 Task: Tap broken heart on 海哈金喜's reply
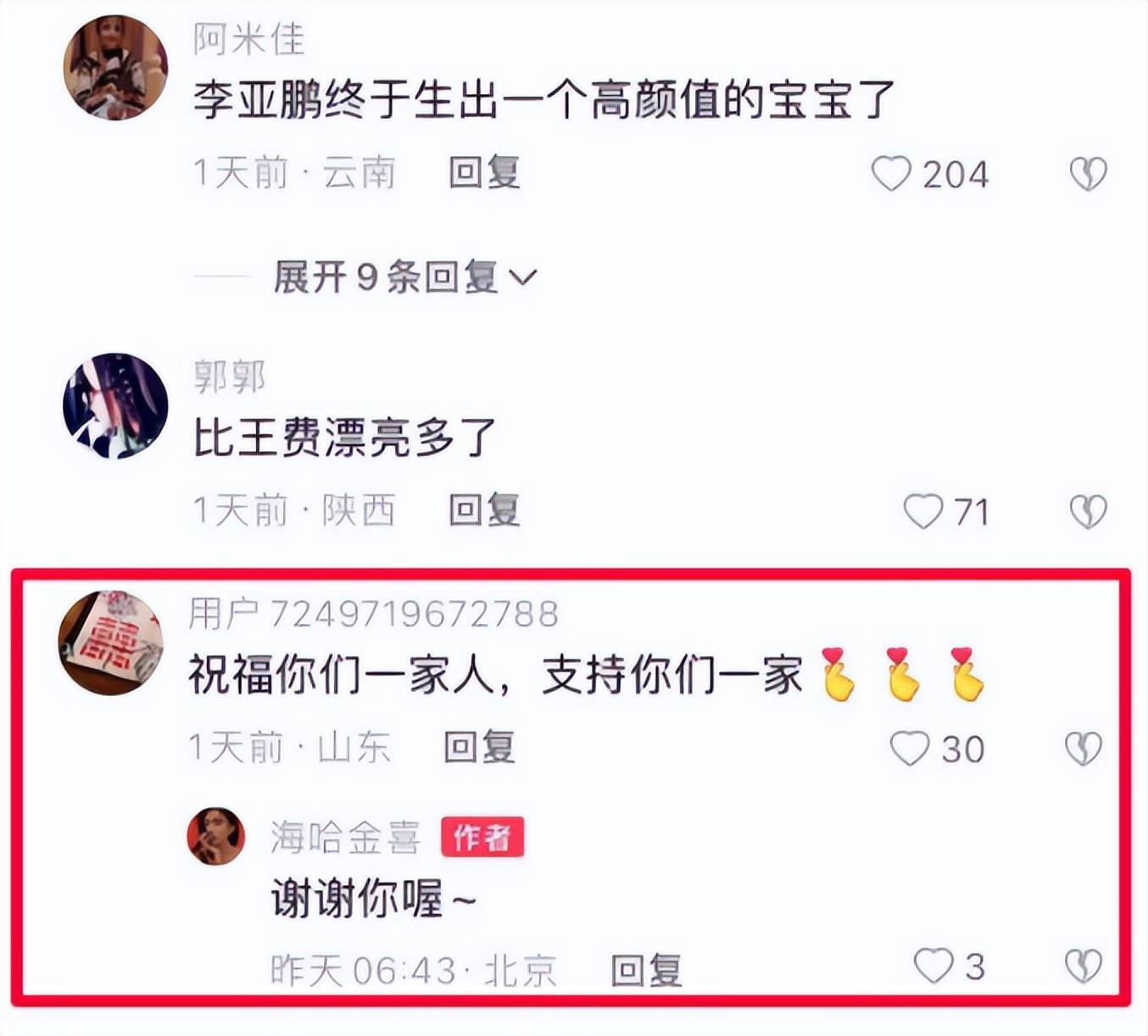1084,966
